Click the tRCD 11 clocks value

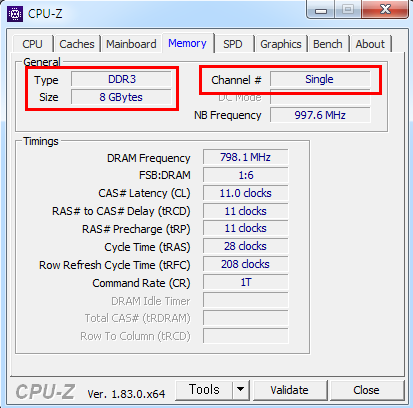pos(246,211)
